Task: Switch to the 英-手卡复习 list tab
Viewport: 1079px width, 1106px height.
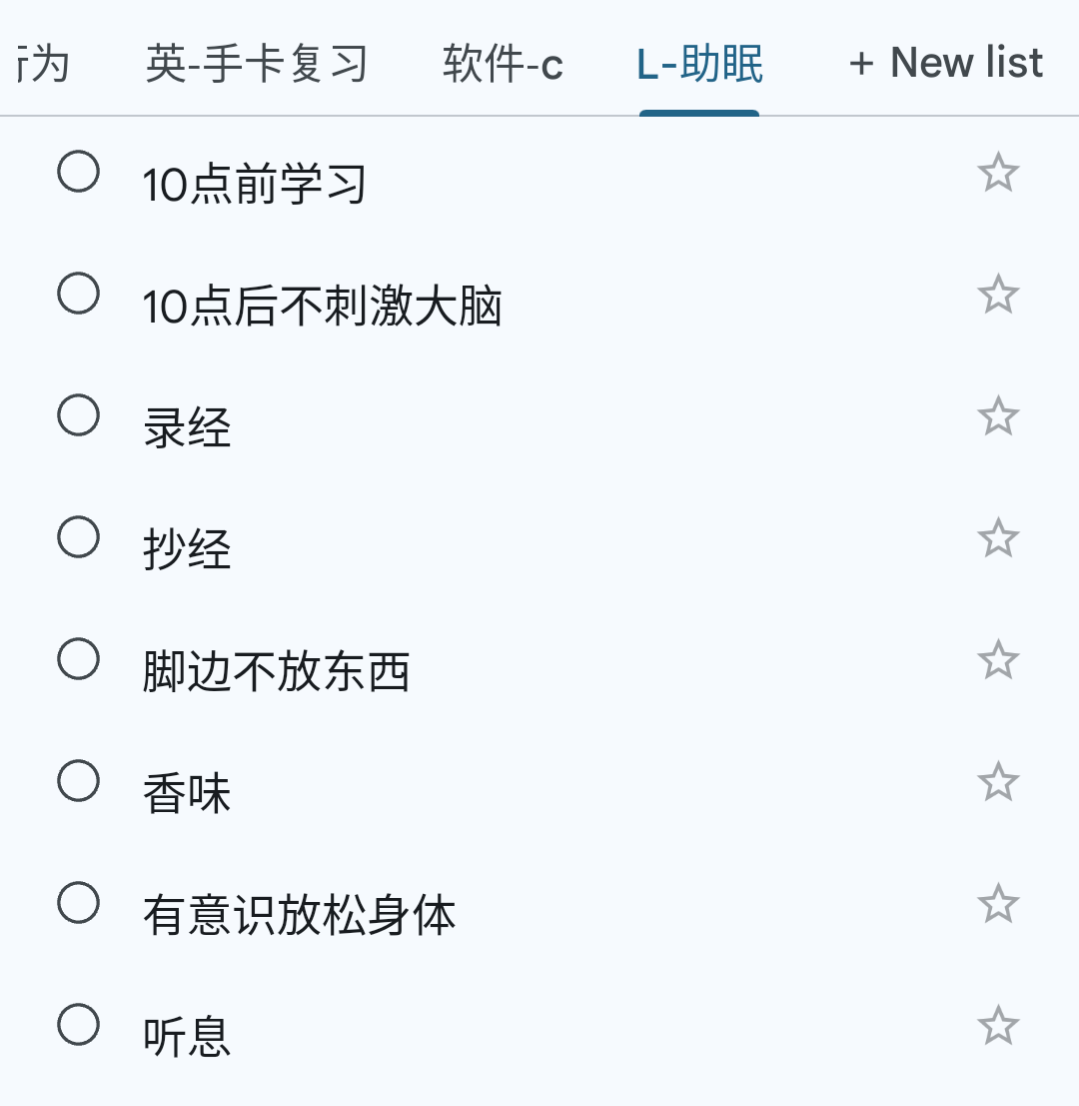Action: tap(257, 63)
